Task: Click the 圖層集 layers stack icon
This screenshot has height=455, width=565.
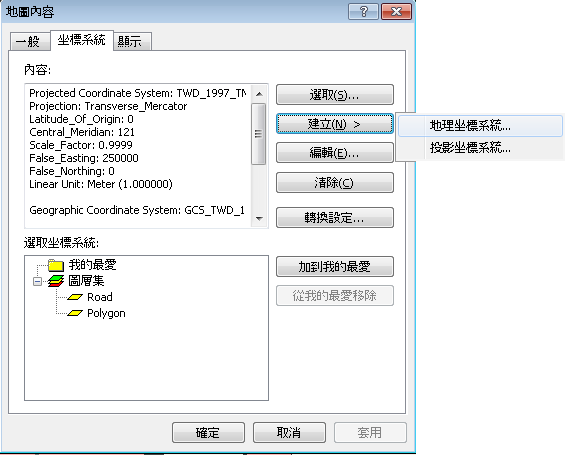Action: (56, 281)
